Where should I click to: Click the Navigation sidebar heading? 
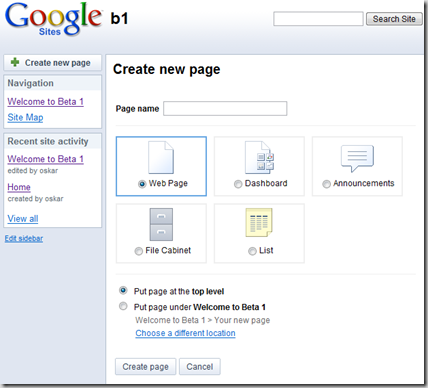[x=31, y=83]
